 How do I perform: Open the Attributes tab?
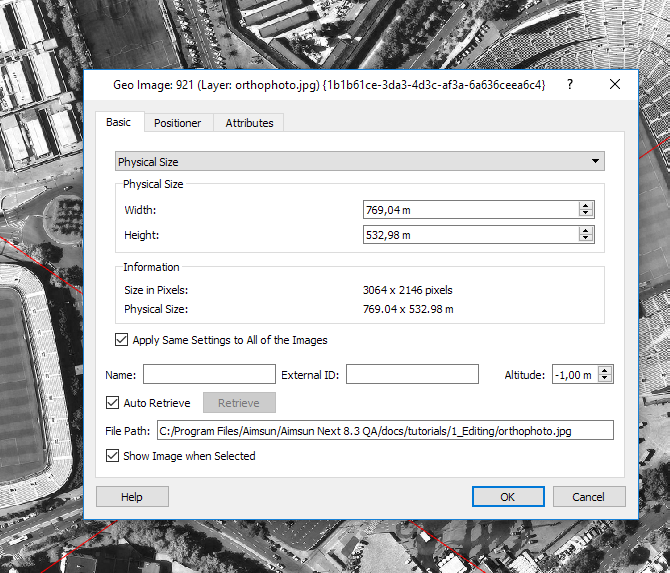pyautogui.click(x=249, y=123)
